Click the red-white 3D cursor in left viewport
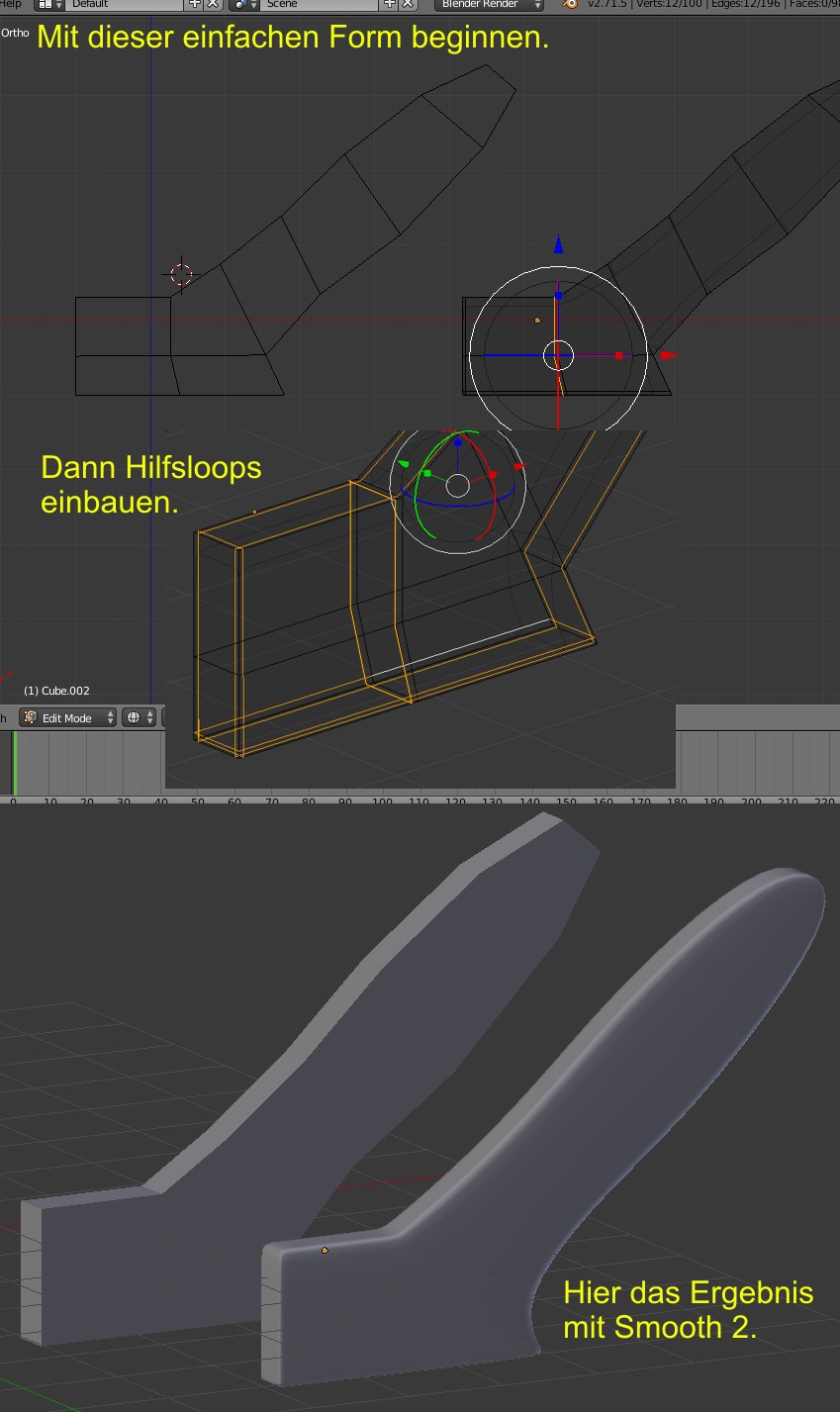 click(x=182, y=274)
